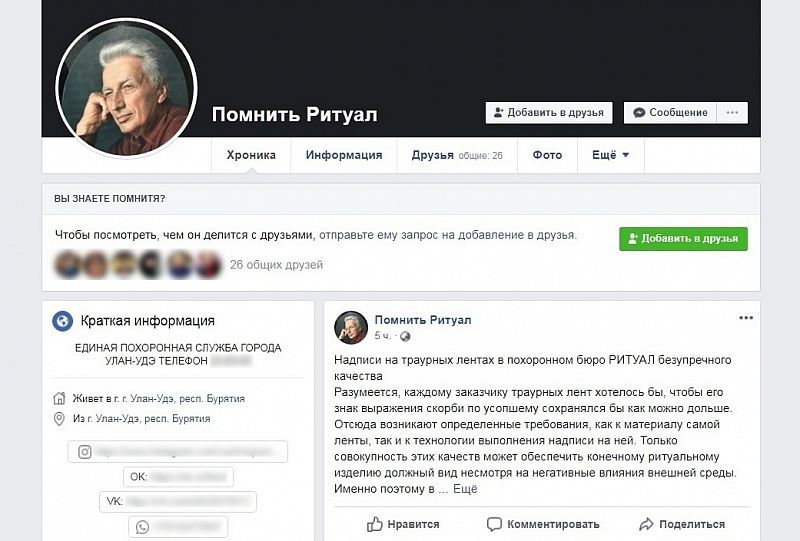The height and width of the screenshot is (541, 800).
Task: Open the Друзья tab
Action: click(x=457, y=155)
